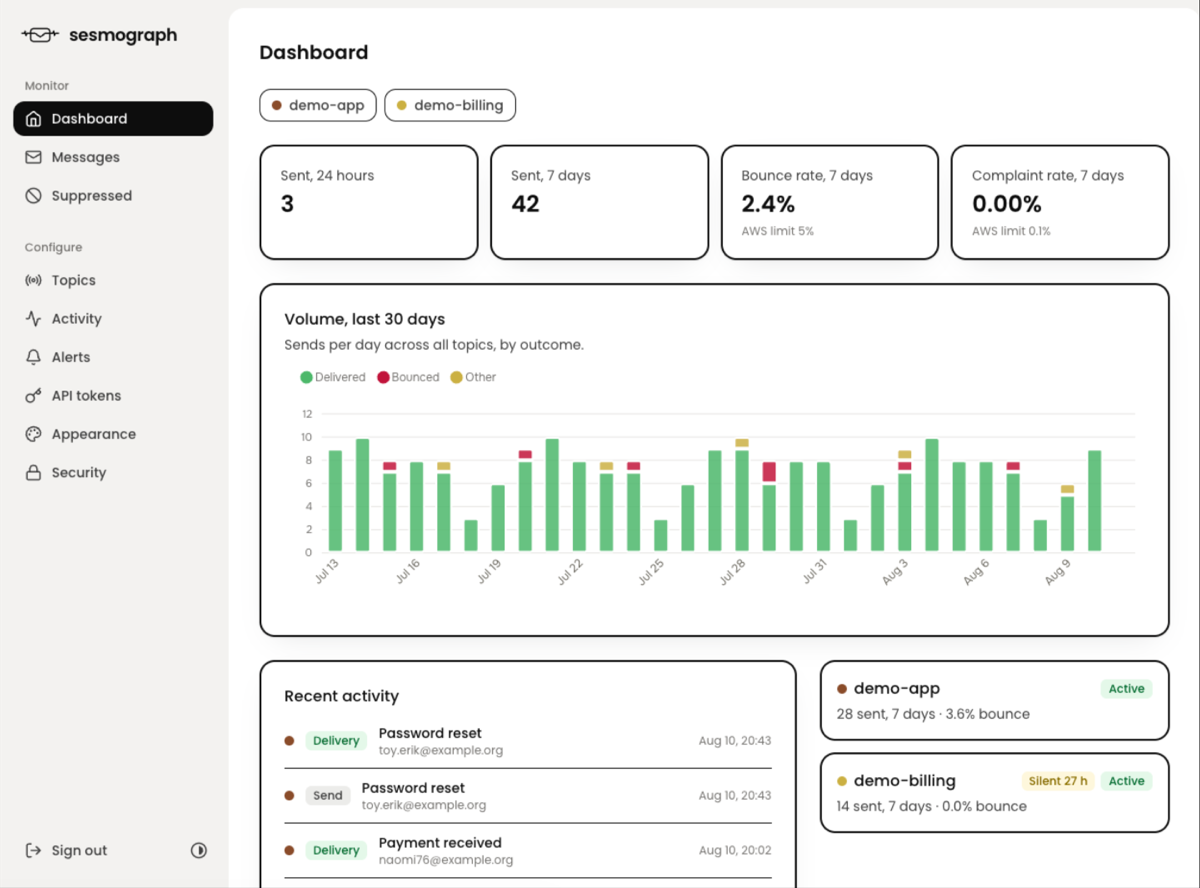1200x888 pixels.
Task: Navigate to Alerts settings
Action: 113,357
